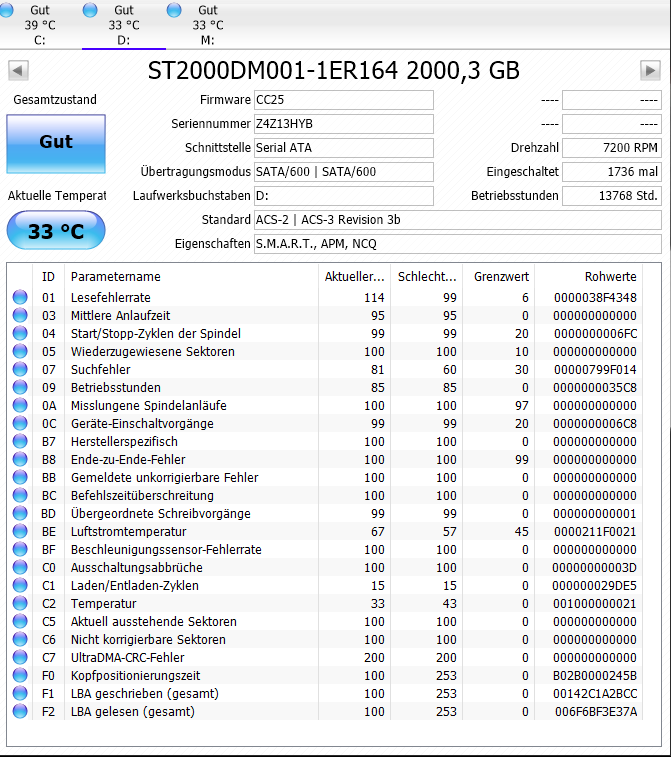Click status icon of Laden/Entladen-Zyklen row
671x757 pixels.
(20, 585)
